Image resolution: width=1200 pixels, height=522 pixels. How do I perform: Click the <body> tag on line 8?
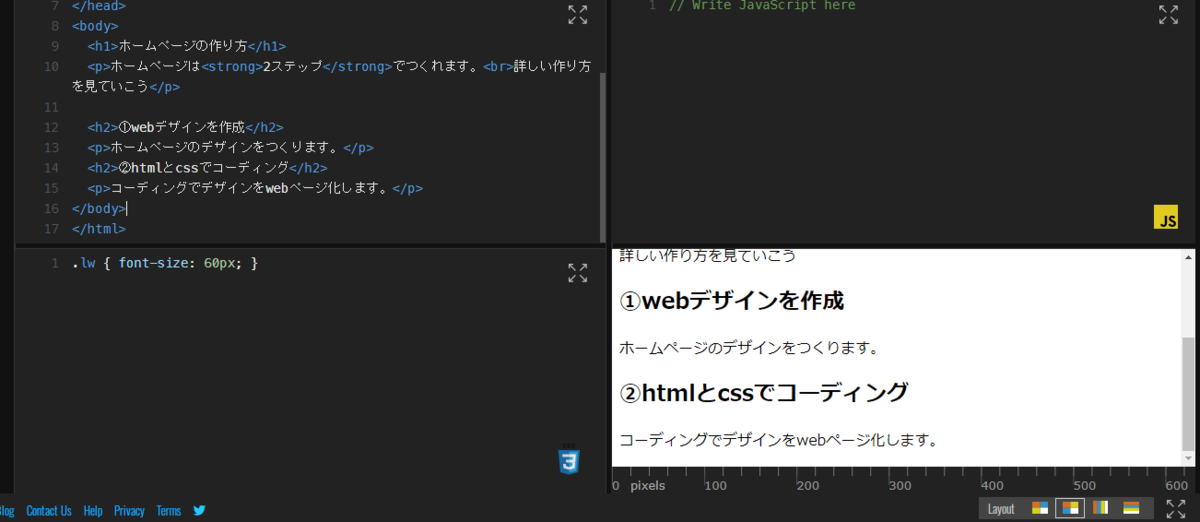[x=95, y=25]
